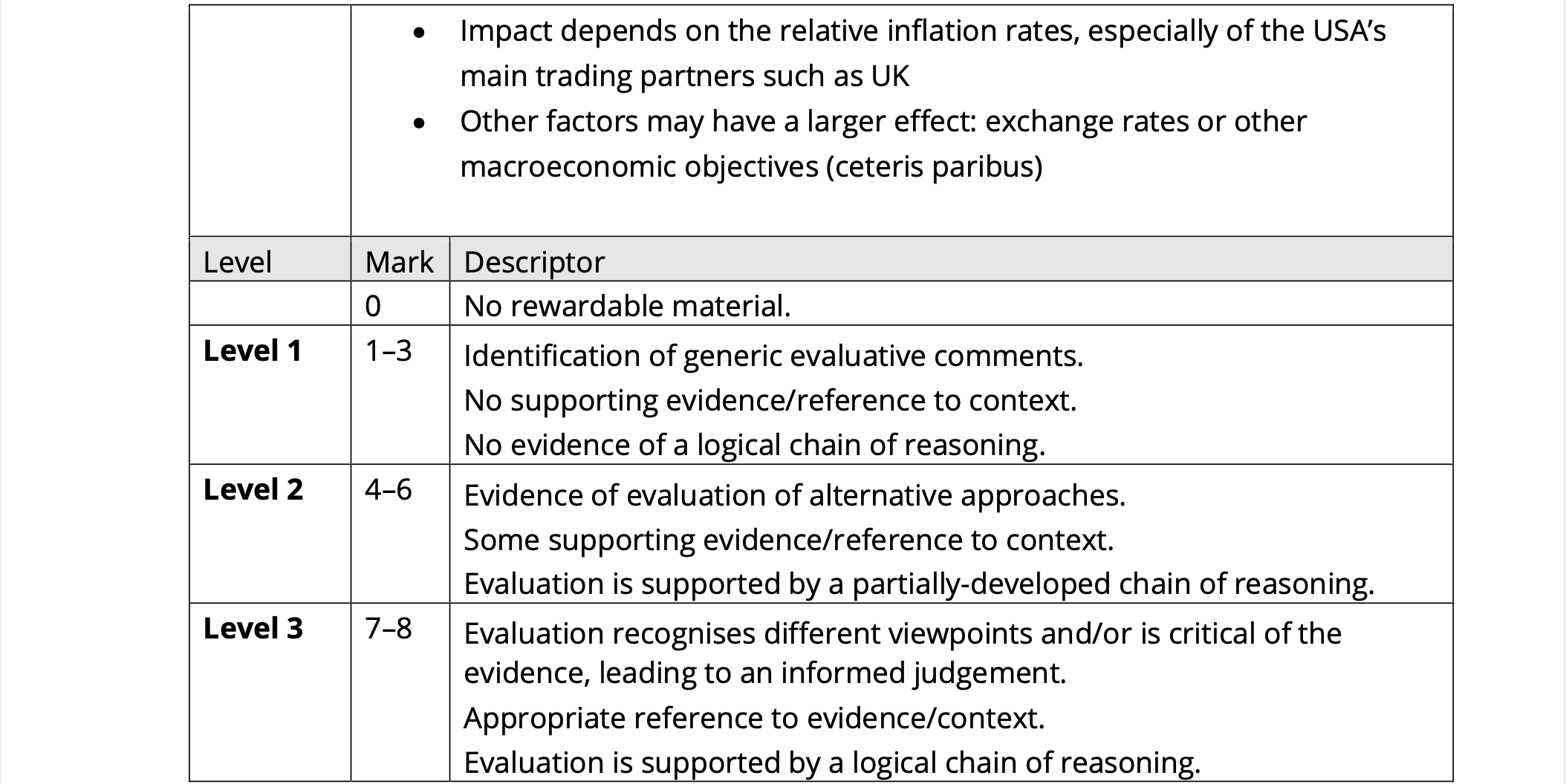Click "Evidence of evaluation of alternative approaches." line
The width and height of the screenshot is (1566, 784).
[x=794, y=495]
